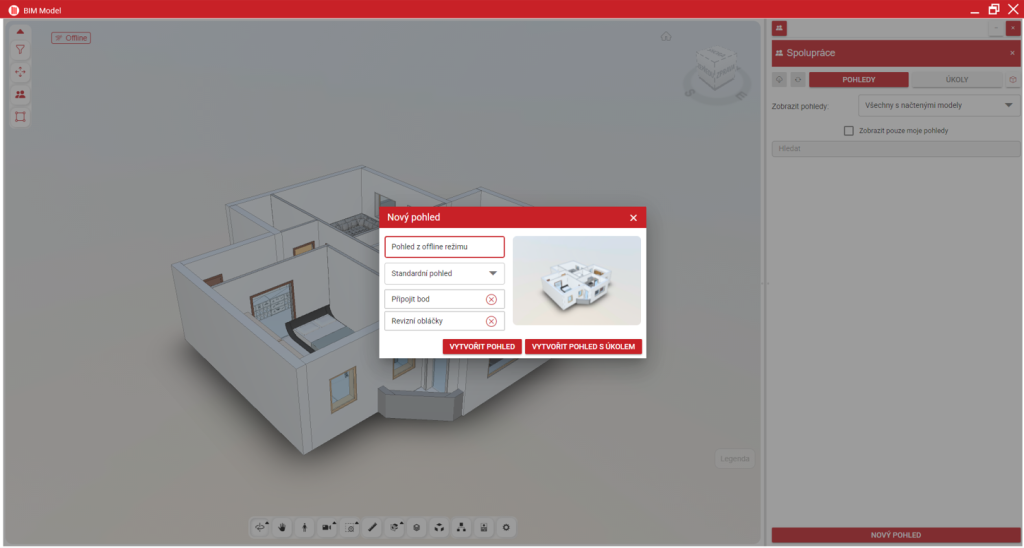Click the home view icon
The height and width of the screenshot is (548, 1024).
(x=665, y=37)
